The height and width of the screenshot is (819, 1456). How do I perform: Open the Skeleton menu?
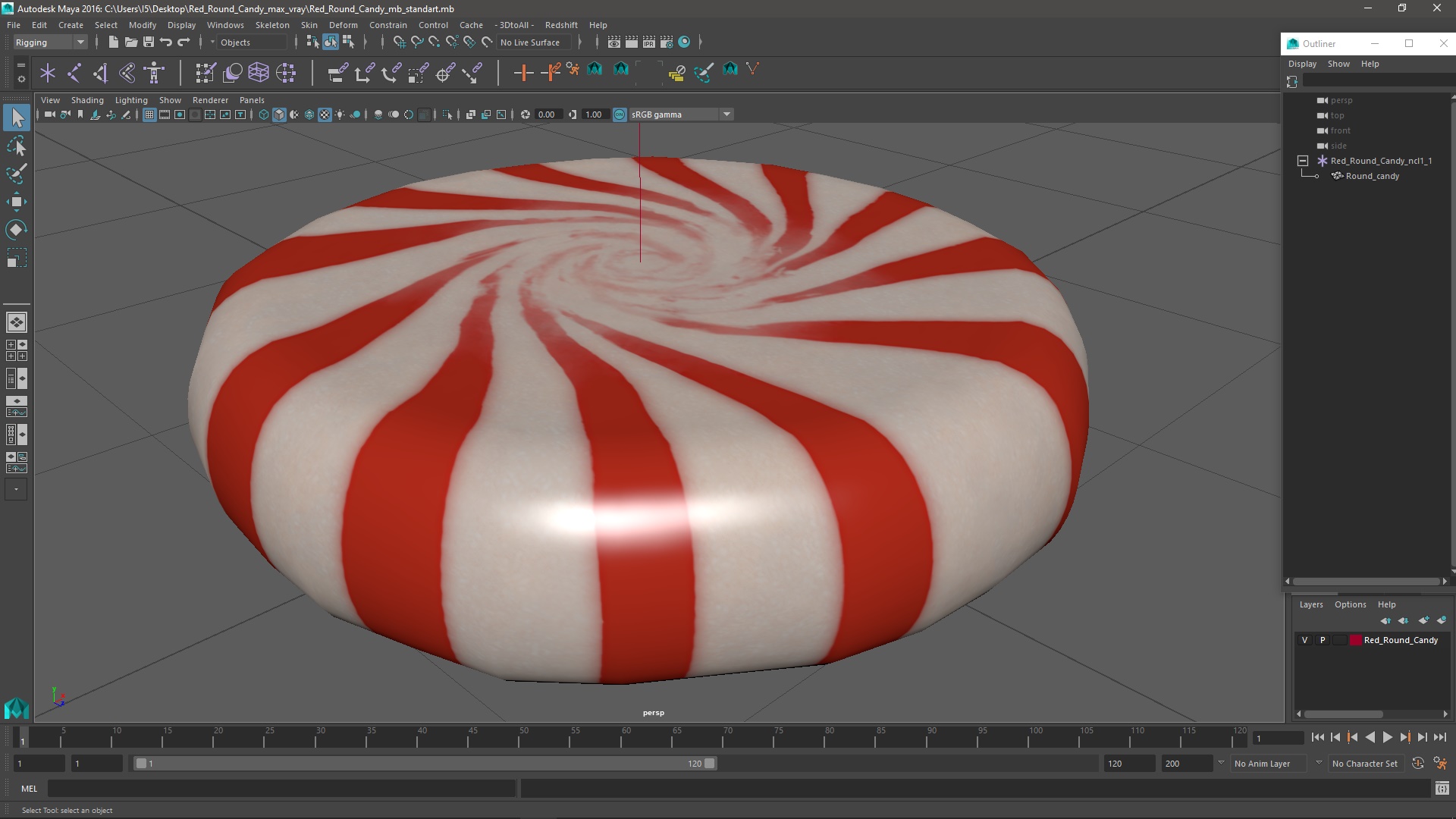(x=271, y=25)
